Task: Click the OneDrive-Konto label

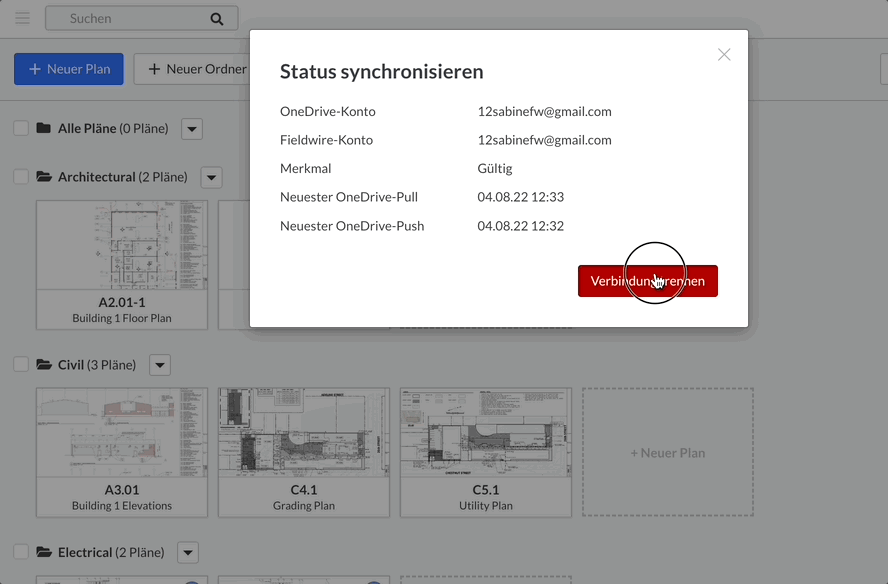Action: (x=327, y=111)
